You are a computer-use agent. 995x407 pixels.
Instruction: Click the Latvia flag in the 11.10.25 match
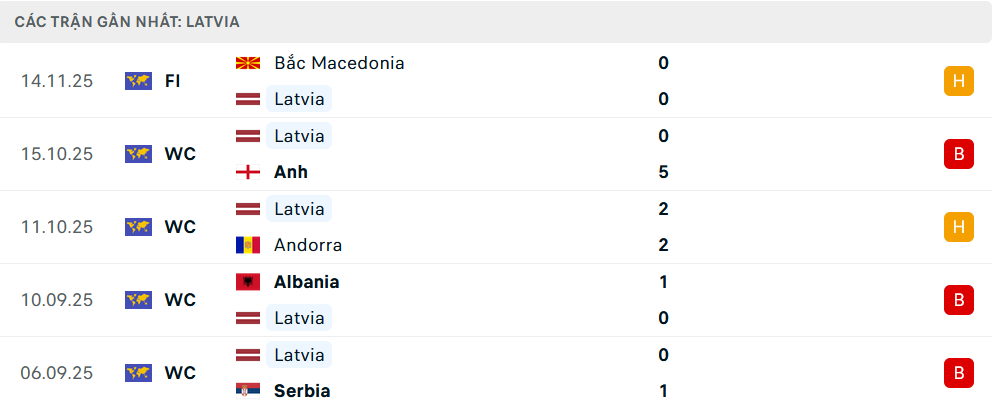247,209
